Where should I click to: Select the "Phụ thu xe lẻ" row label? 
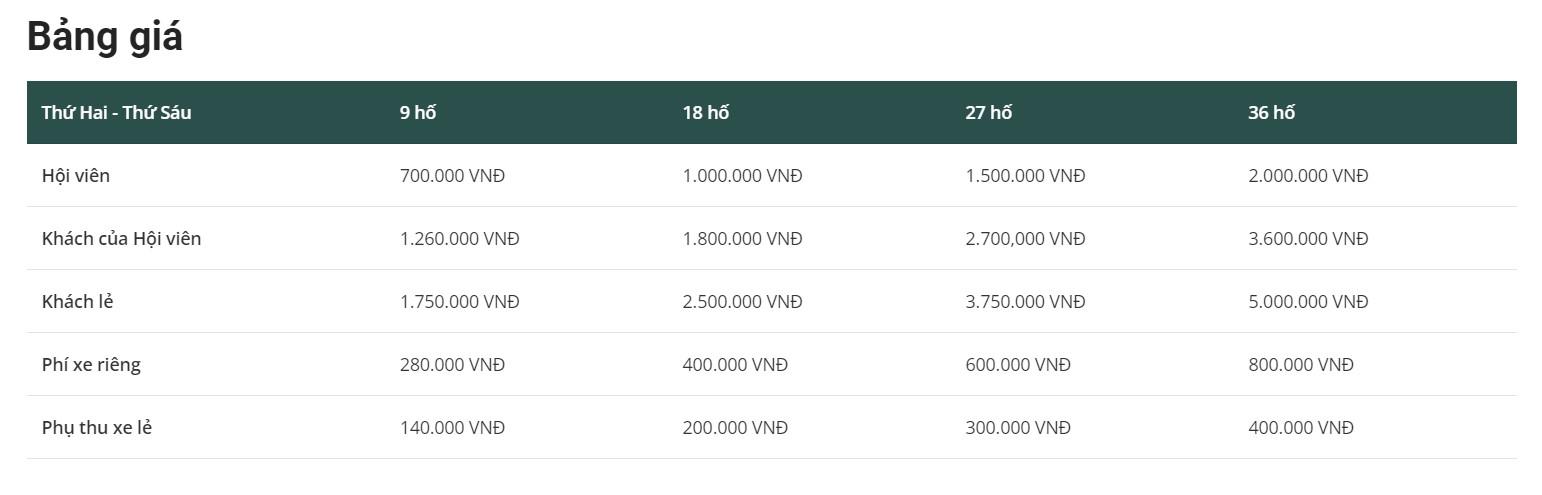point(97,427)
